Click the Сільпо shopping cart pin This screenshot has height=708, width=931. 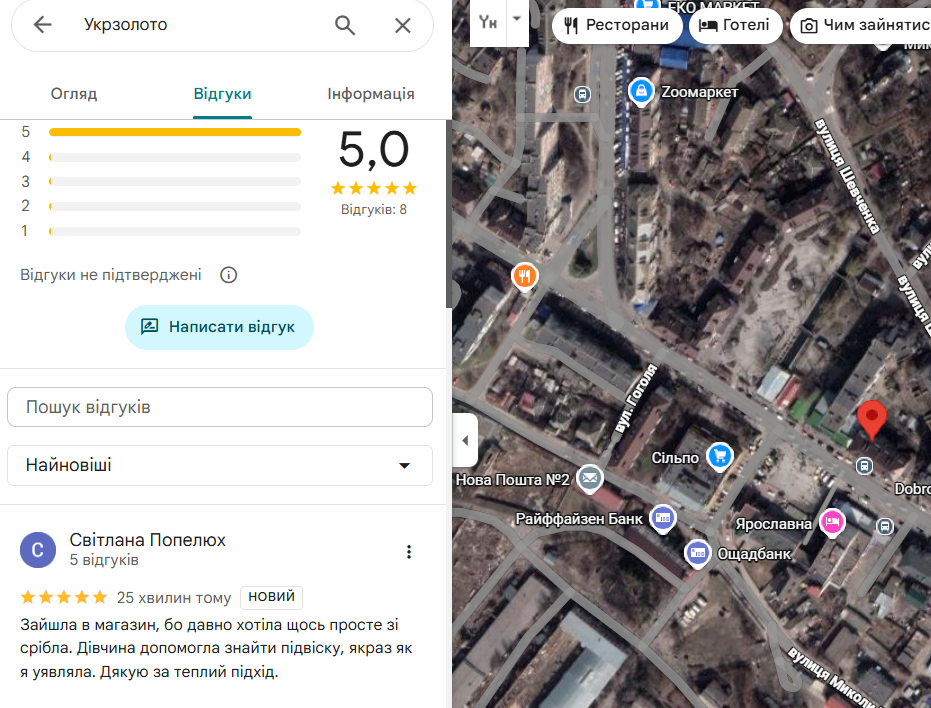(x=720, y=457)
